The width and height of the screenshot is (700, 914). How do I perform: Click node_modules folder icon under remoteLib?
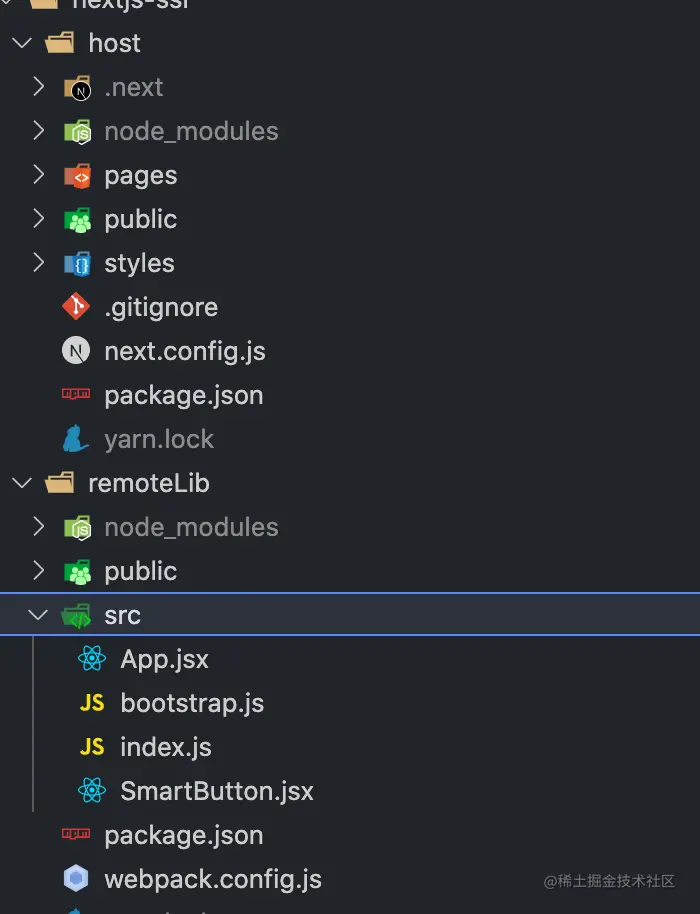point(78,528)
